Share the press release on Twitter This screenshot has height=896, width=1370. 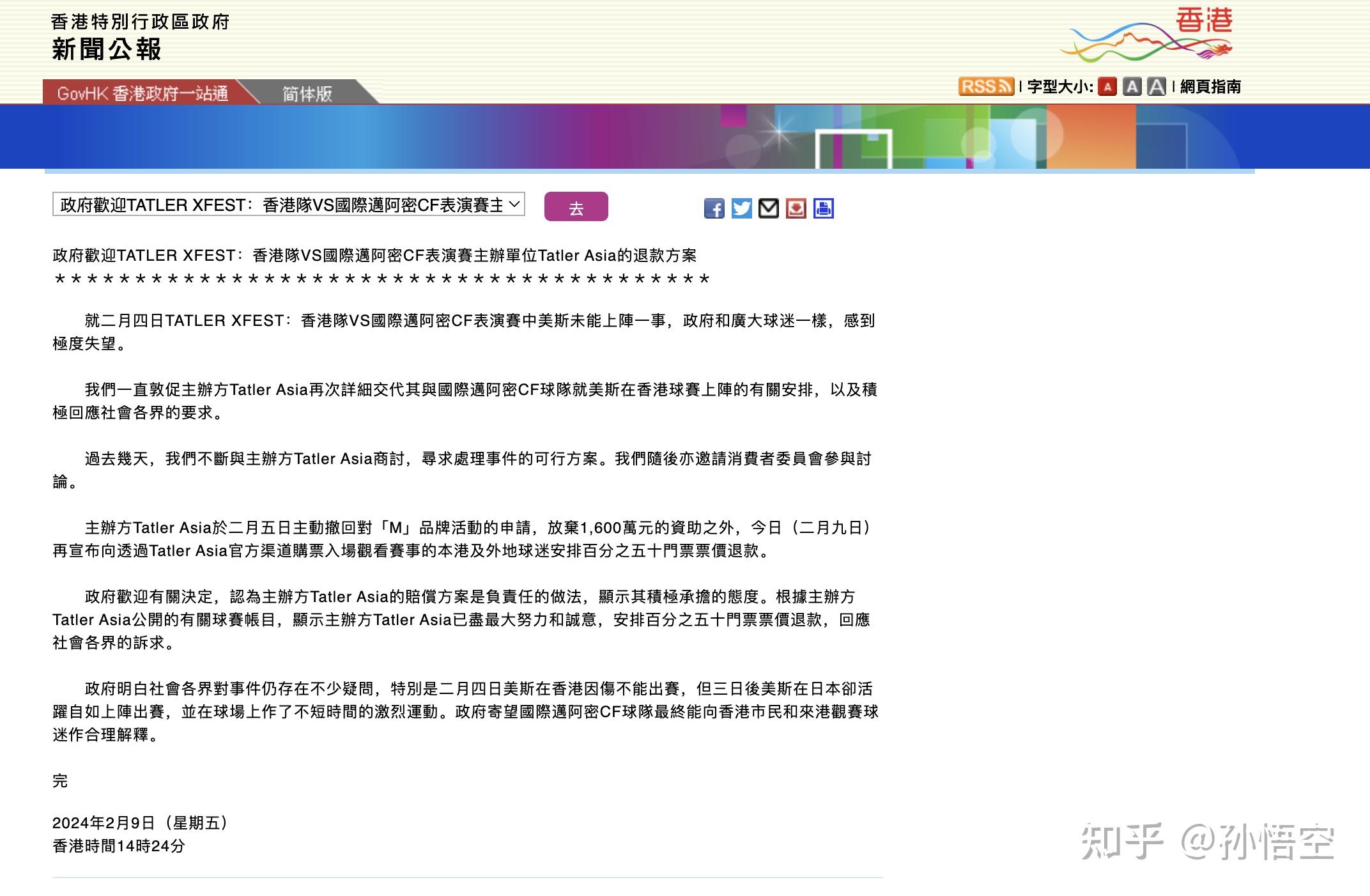[742, 208]
